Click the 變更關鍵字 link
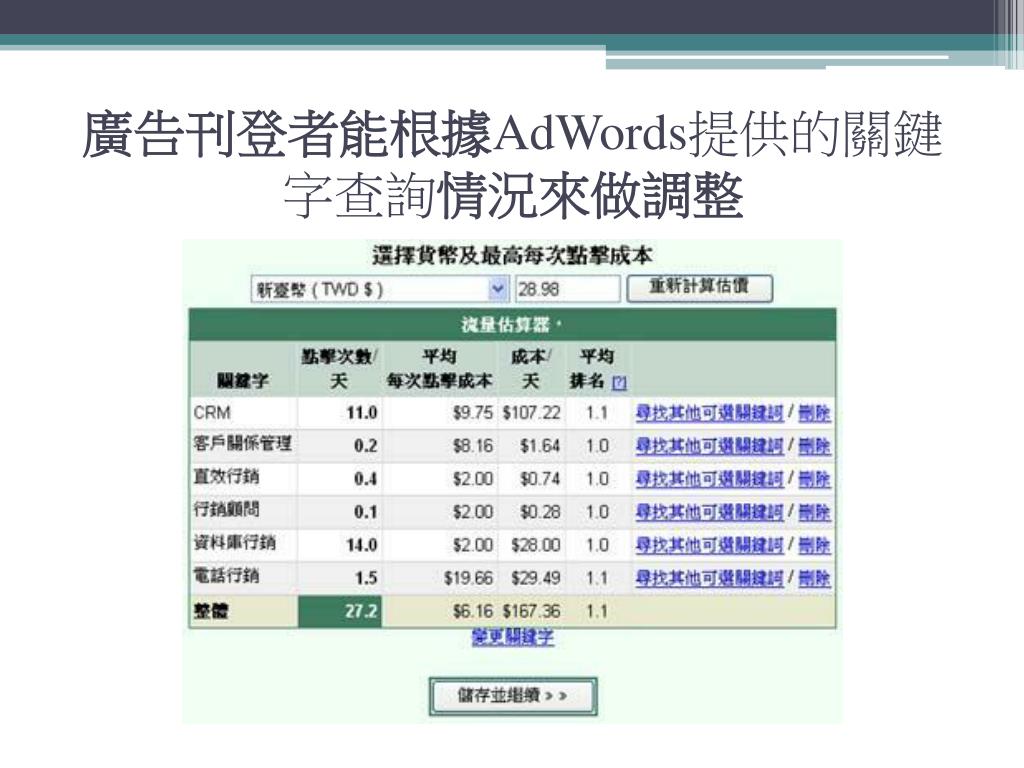1024x768 pixels. point(513,637)
